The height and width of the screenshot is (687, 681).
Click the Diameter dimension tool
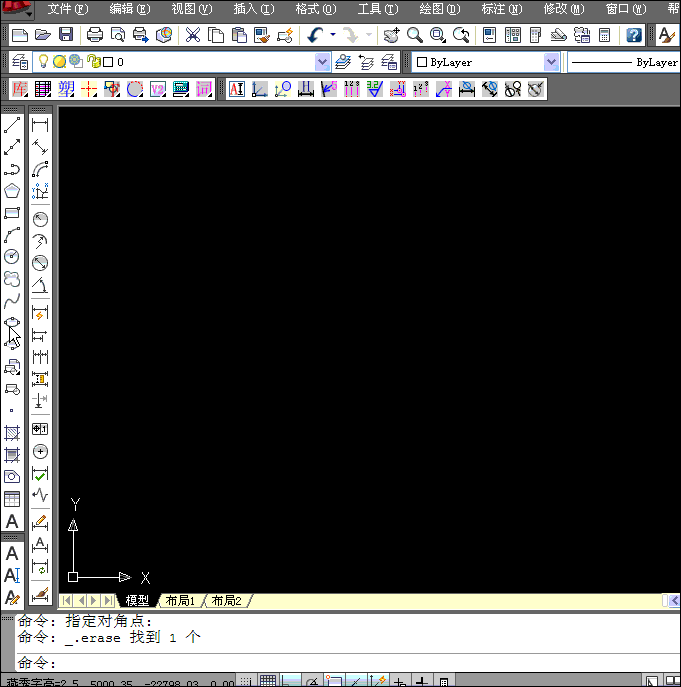(40, 263)
